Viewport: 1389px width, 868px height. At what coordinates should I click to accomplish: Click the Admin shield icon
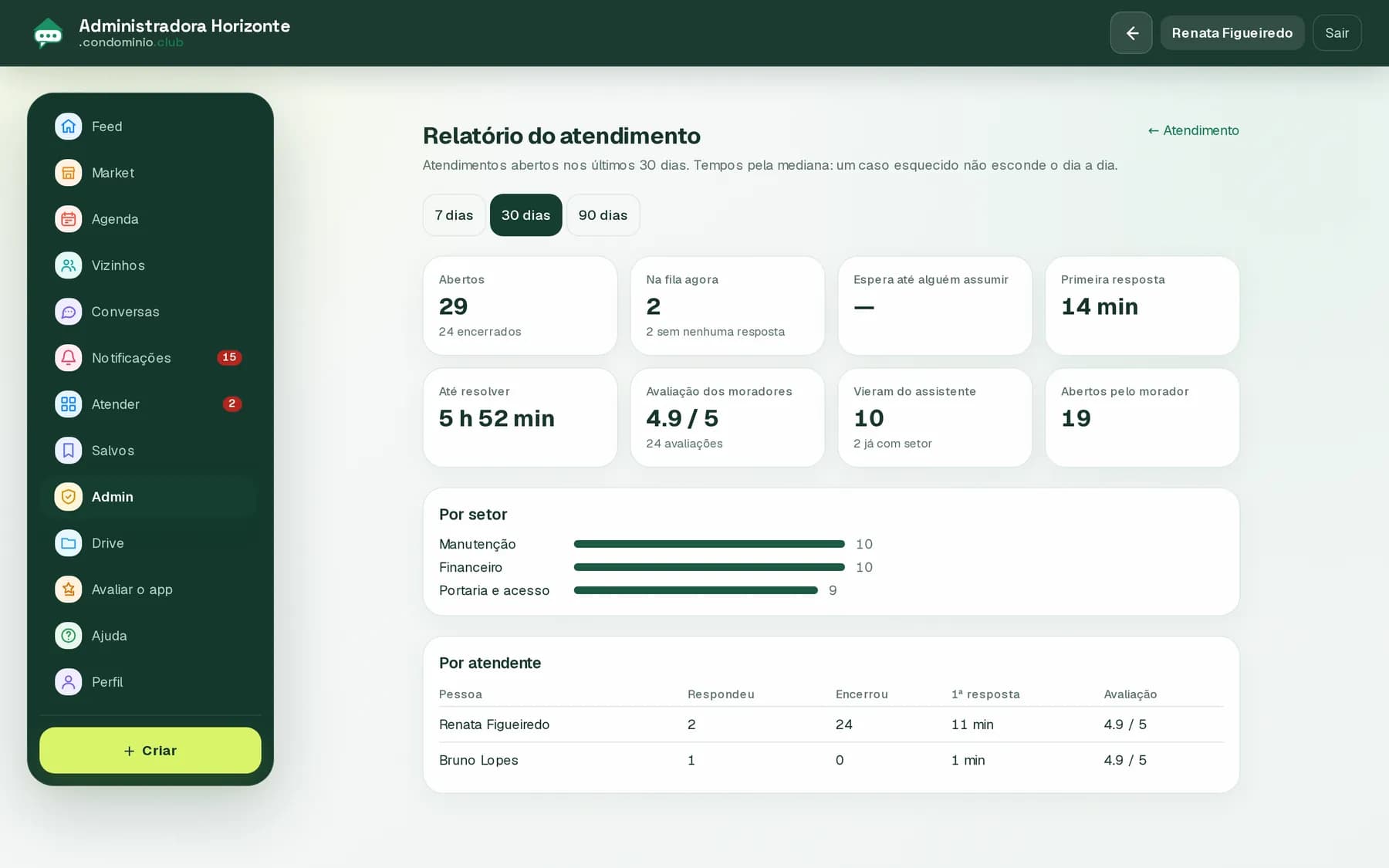pyautogui.click(x=69, y=497)
